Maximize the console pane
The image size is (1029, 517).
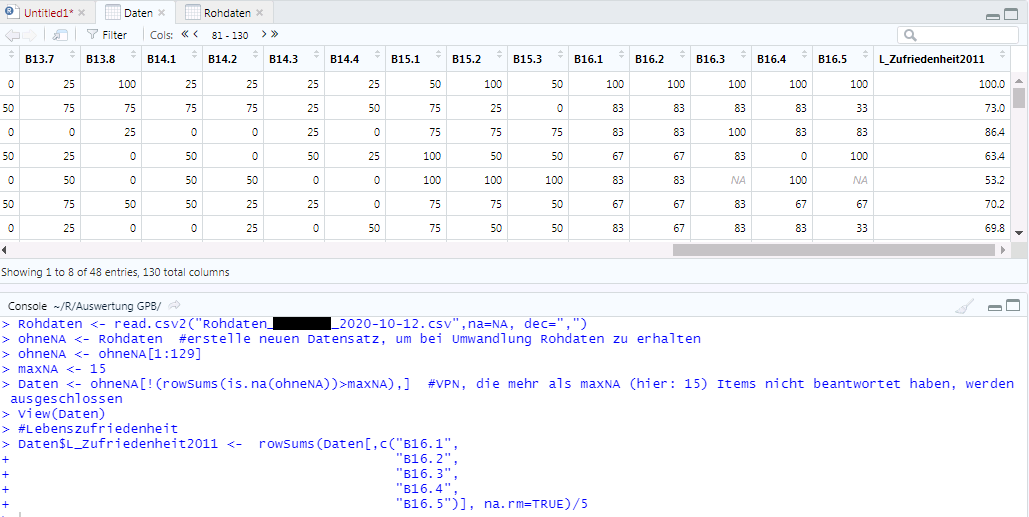tap(1015, 304)
